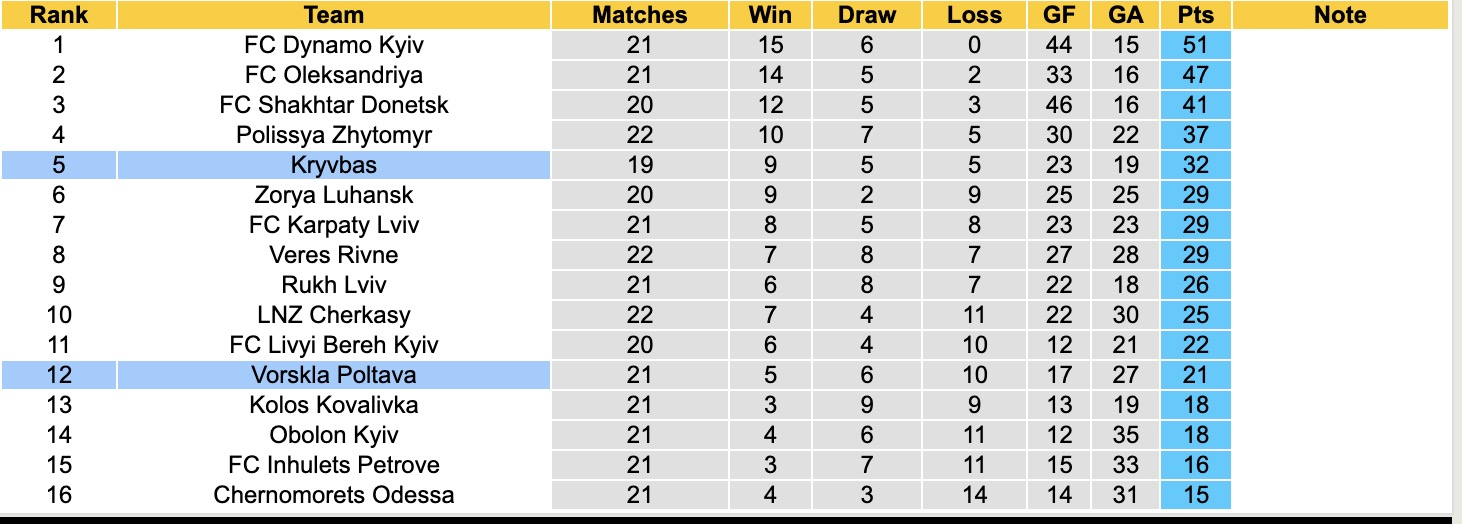
Task: Select the GA column header
Action: tap(1126, 15)
